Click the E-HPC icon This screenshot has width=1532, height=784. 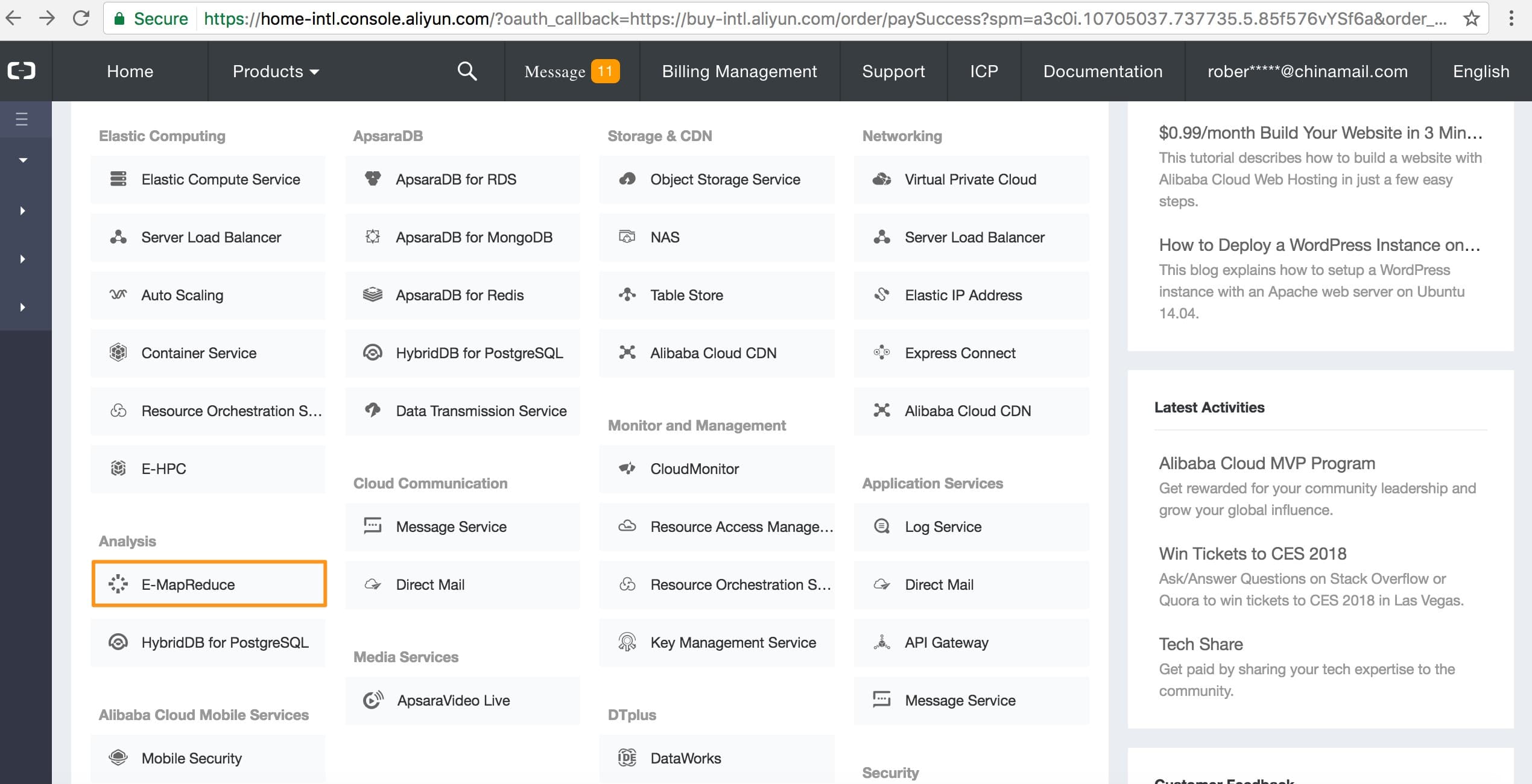(118, 469)
